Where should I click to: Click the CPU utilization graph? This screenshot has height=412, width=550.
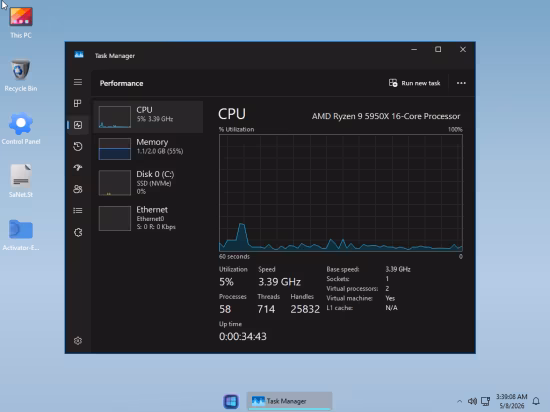tap(341, 193)
